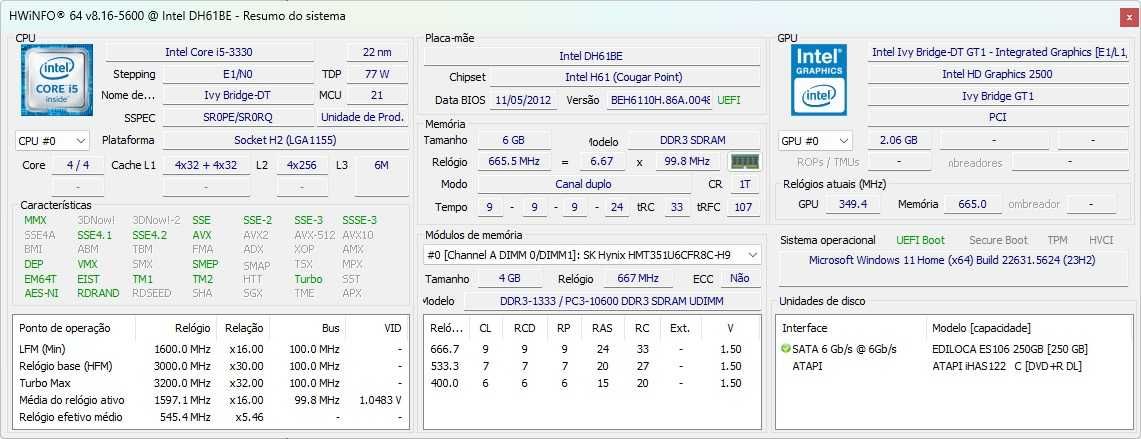Click the Secure Boot status label
This screenshot has width=1141, height=439.
pos(998,240)
